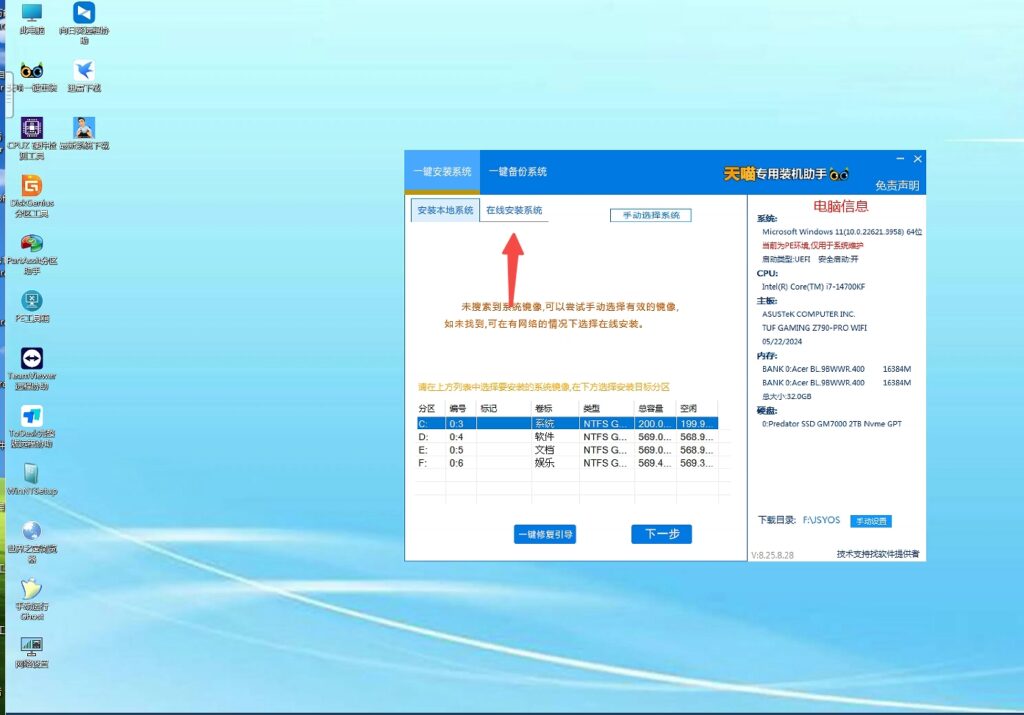This screenshot has width=1024, height=715.
Task: Launch ToDesk remote assistance icon
Action: click(x=32, y=416)
